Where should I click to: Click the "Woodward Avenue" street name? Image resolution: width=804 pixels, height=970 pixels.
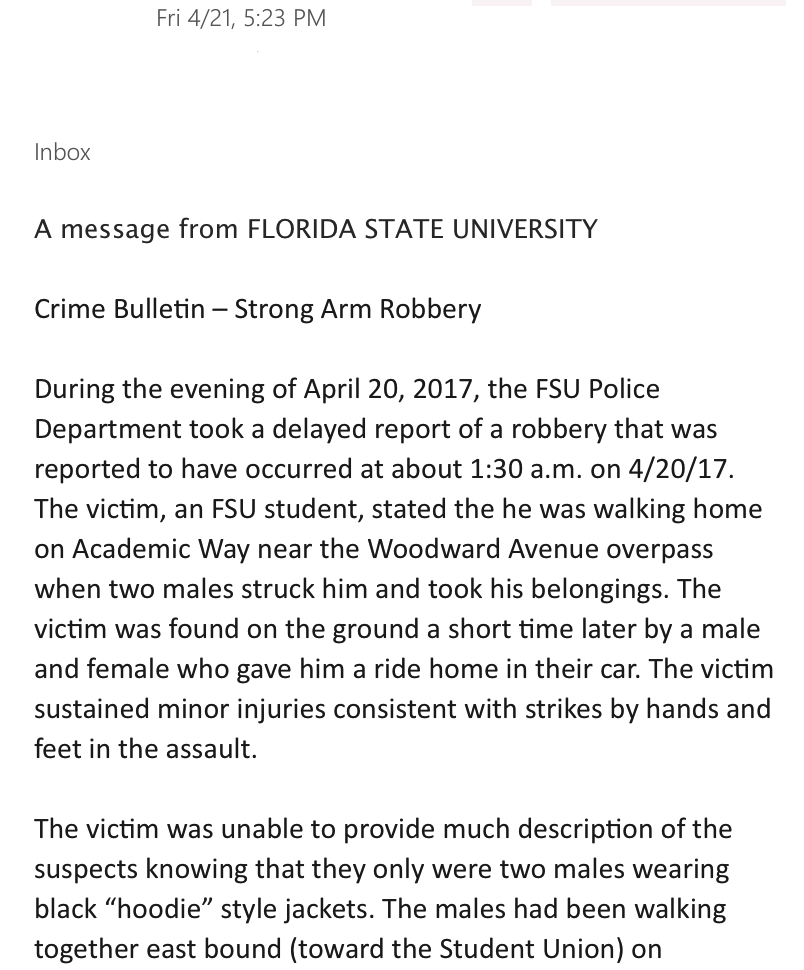pyautogui.click(x=487, y=549)
